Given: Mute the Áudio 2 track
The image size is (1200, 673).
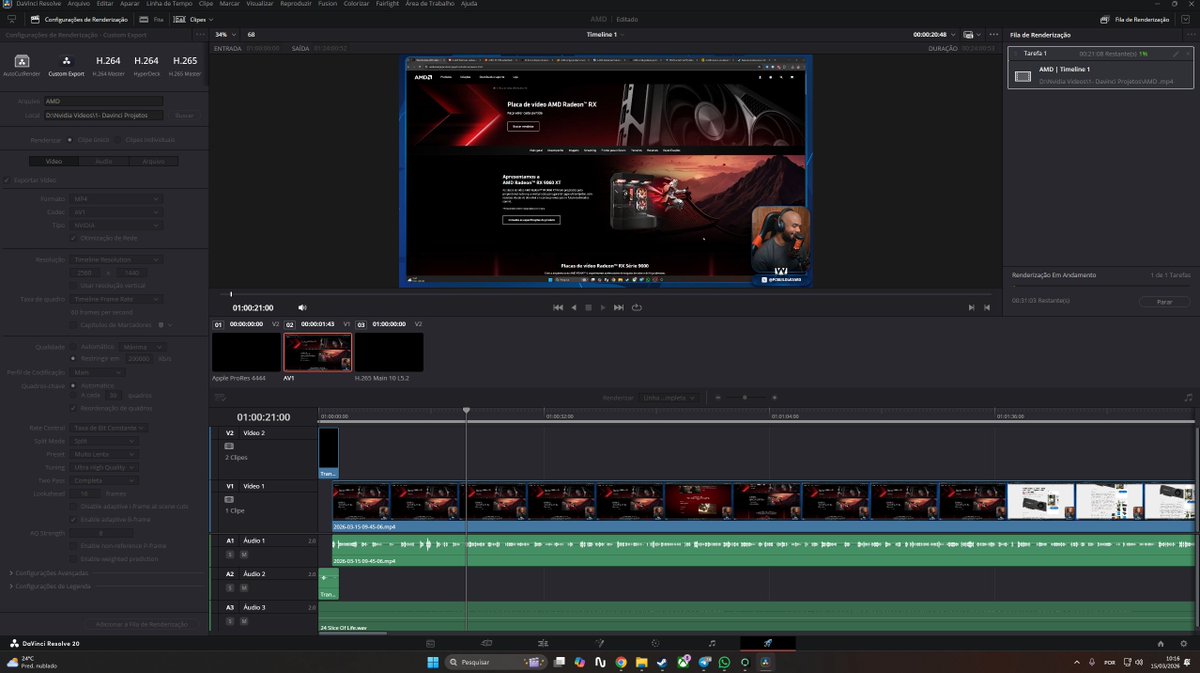Looking at the screenshot, I should click(x=243, y=588).
